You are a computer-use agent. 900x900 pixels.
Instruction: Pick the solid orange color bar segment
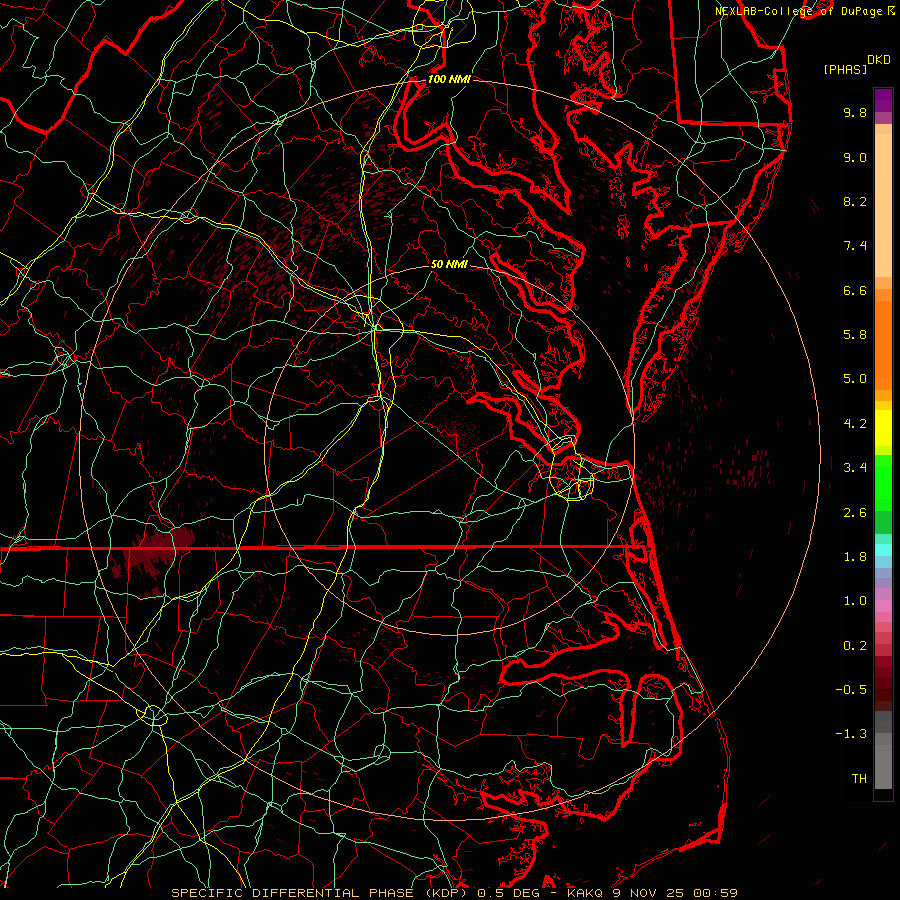(x=883, y=344)
